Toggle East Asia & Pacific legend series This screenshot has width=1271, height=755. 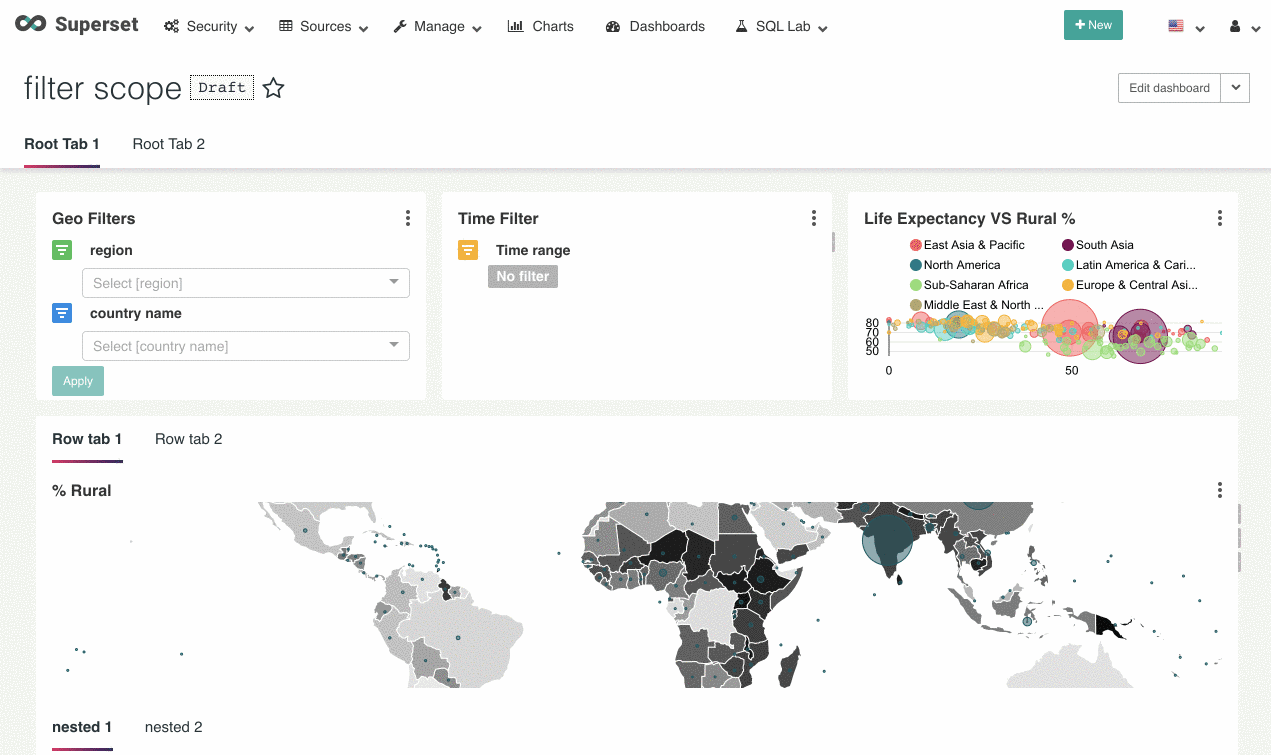[967, 245]
